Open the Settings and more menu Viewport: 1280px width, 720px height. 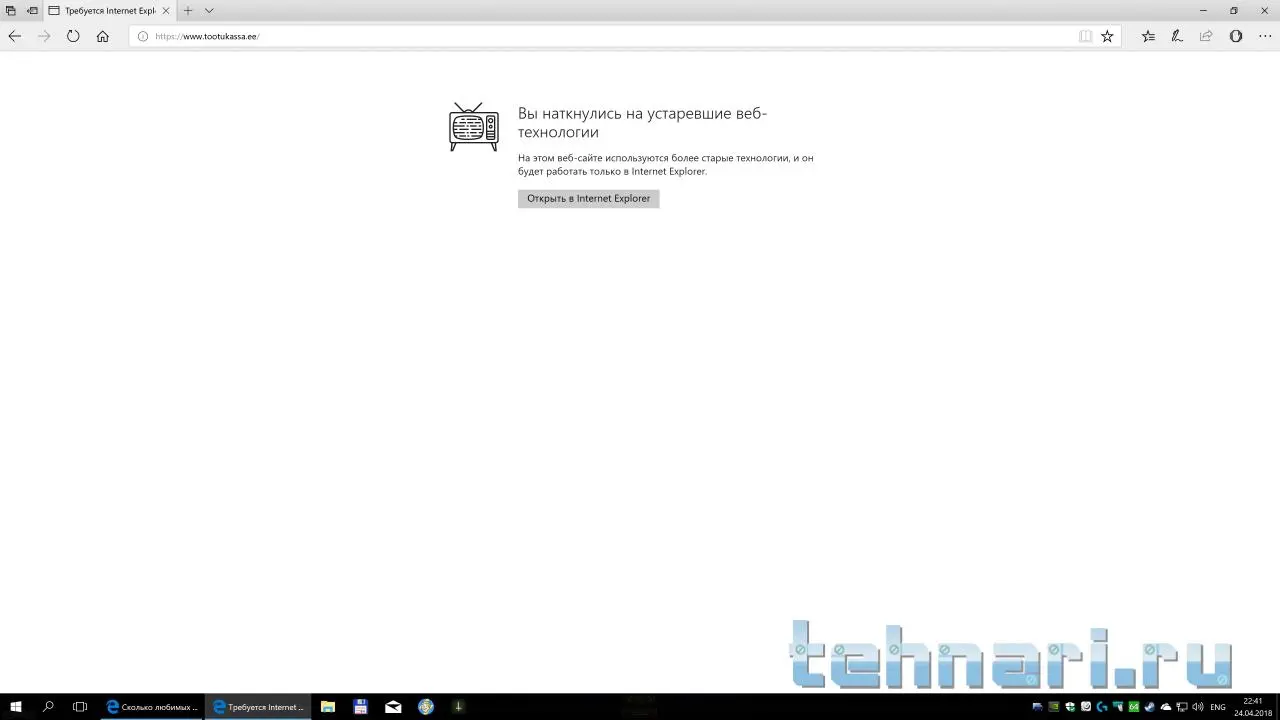tap(1265, 36)
